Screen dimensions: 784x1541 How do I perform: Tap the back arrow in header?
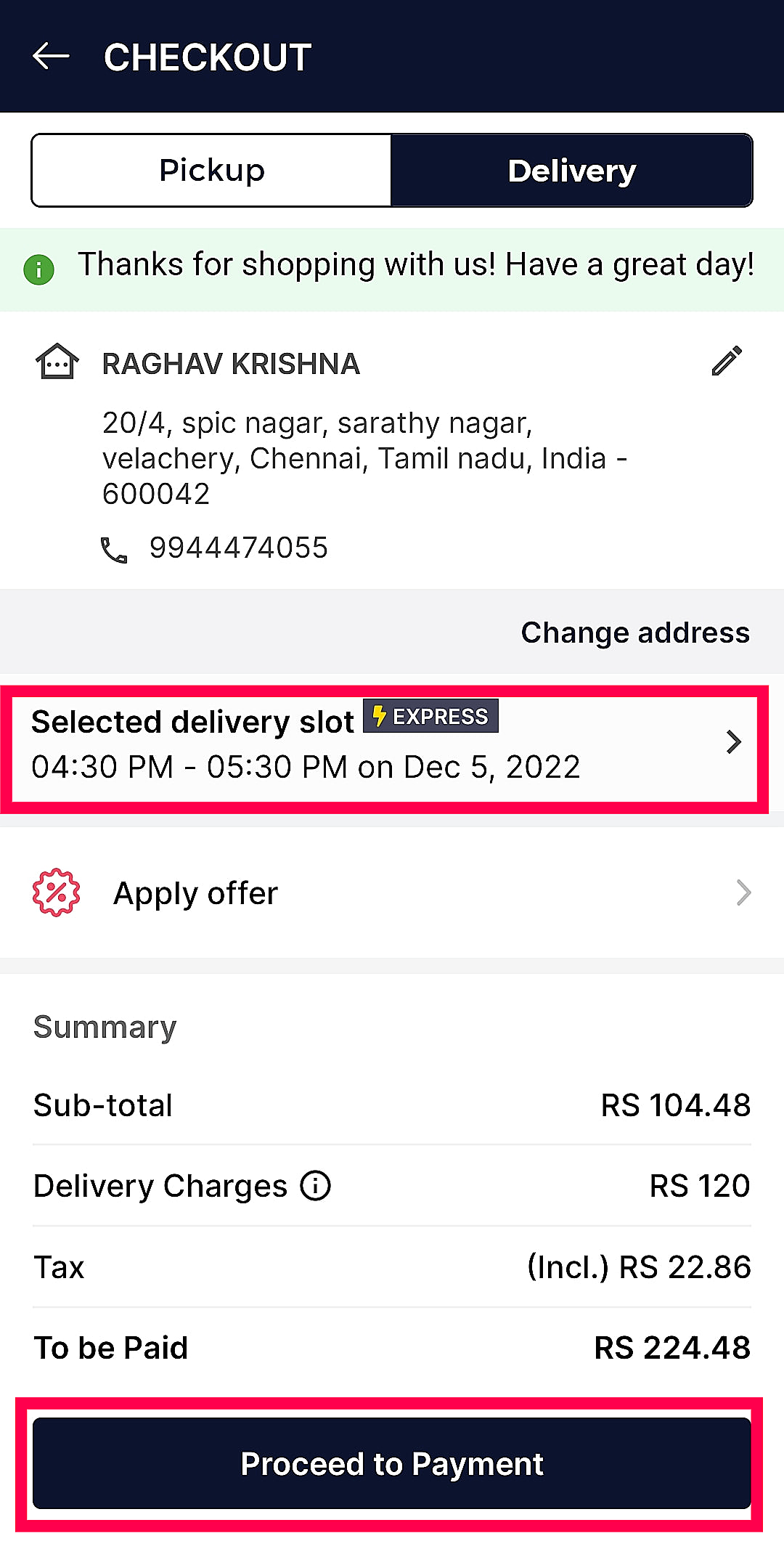(x=51, y=56)
